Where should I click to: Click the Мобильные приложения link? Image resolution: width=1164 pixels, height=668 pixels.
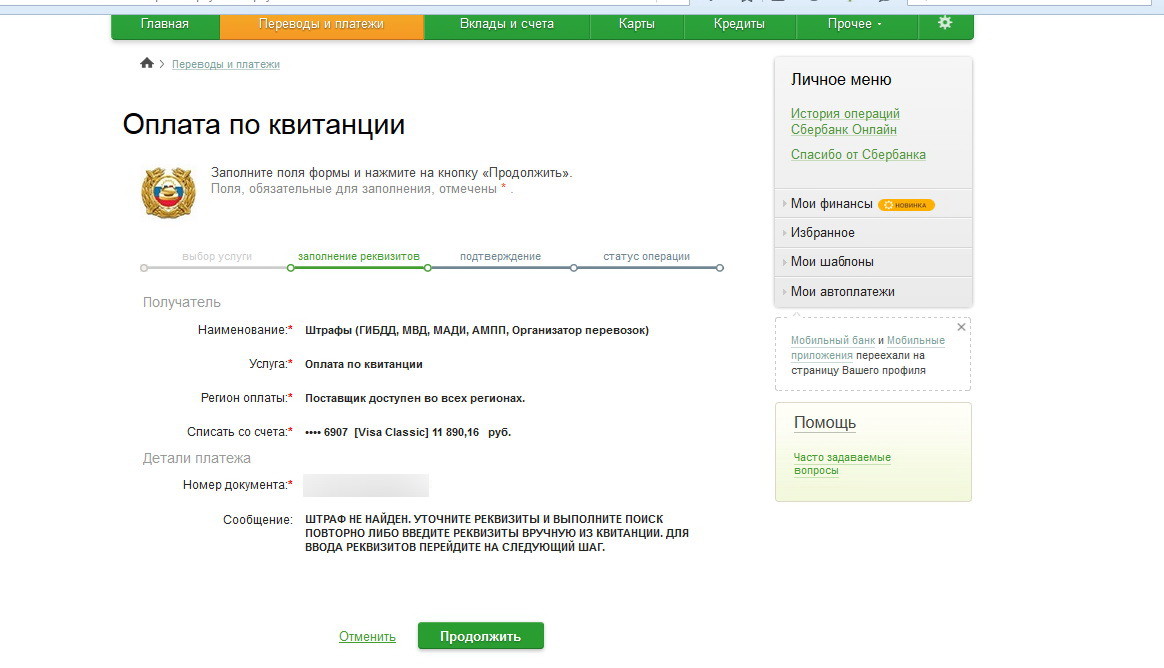[868, 347]
